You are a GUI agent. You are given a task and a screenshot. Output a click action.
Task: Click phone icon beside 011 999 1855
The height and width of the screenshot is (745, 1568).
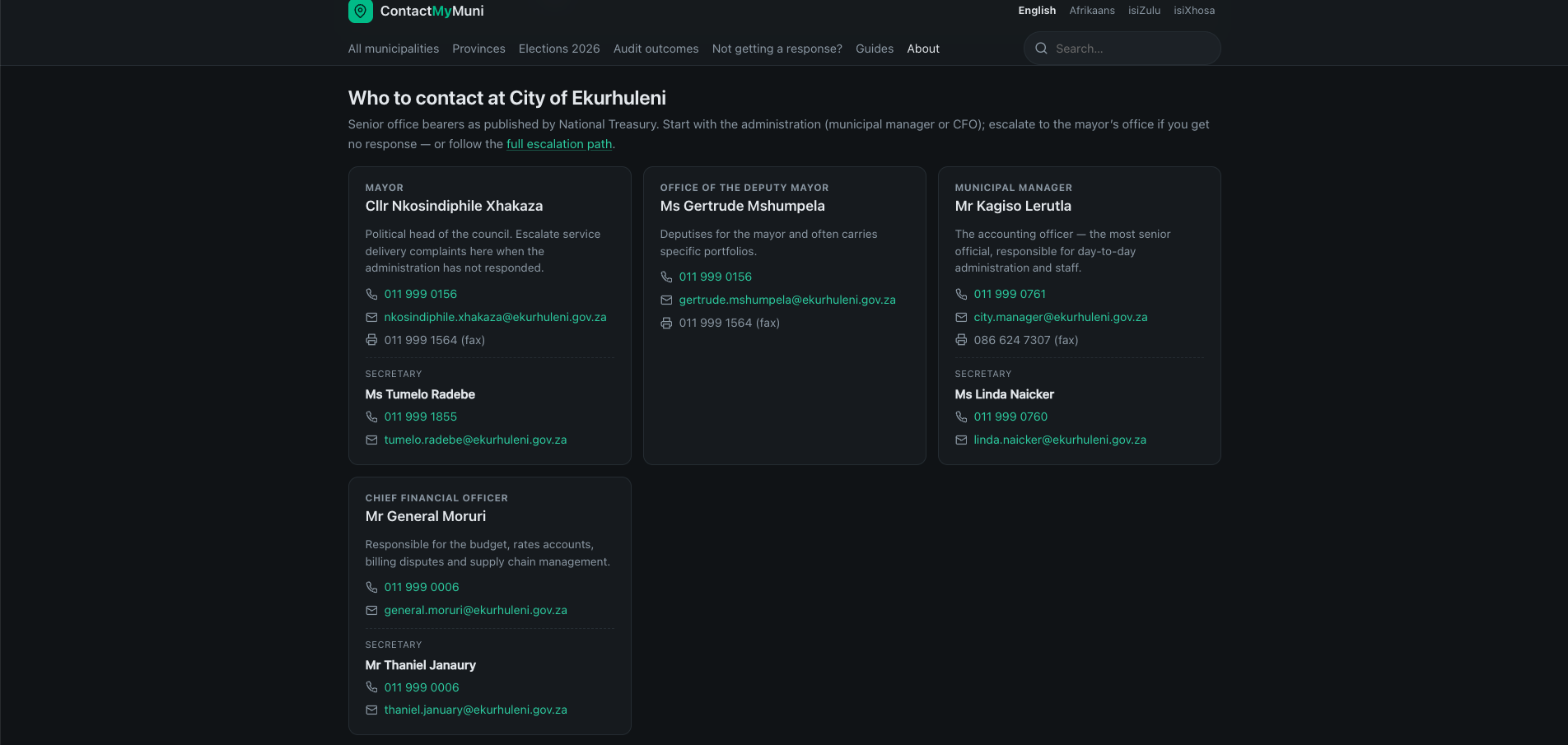[371, 417]
